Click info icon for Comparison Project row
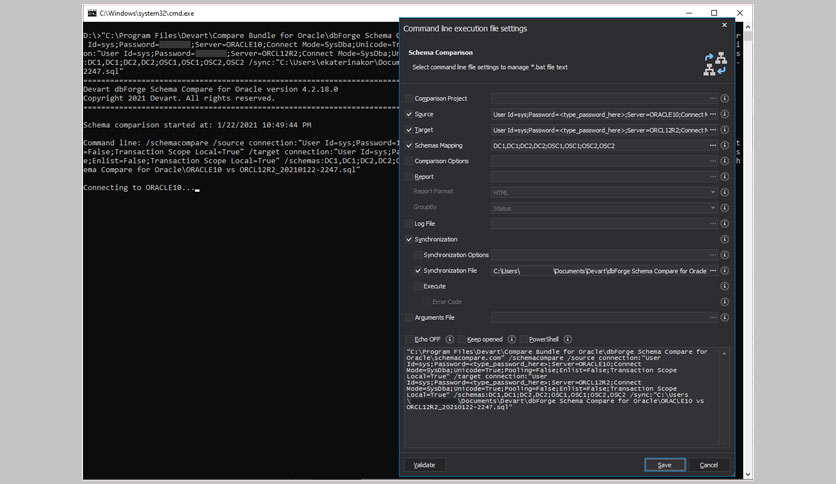The width and height of the screenshot is (836, 484). 725,99
